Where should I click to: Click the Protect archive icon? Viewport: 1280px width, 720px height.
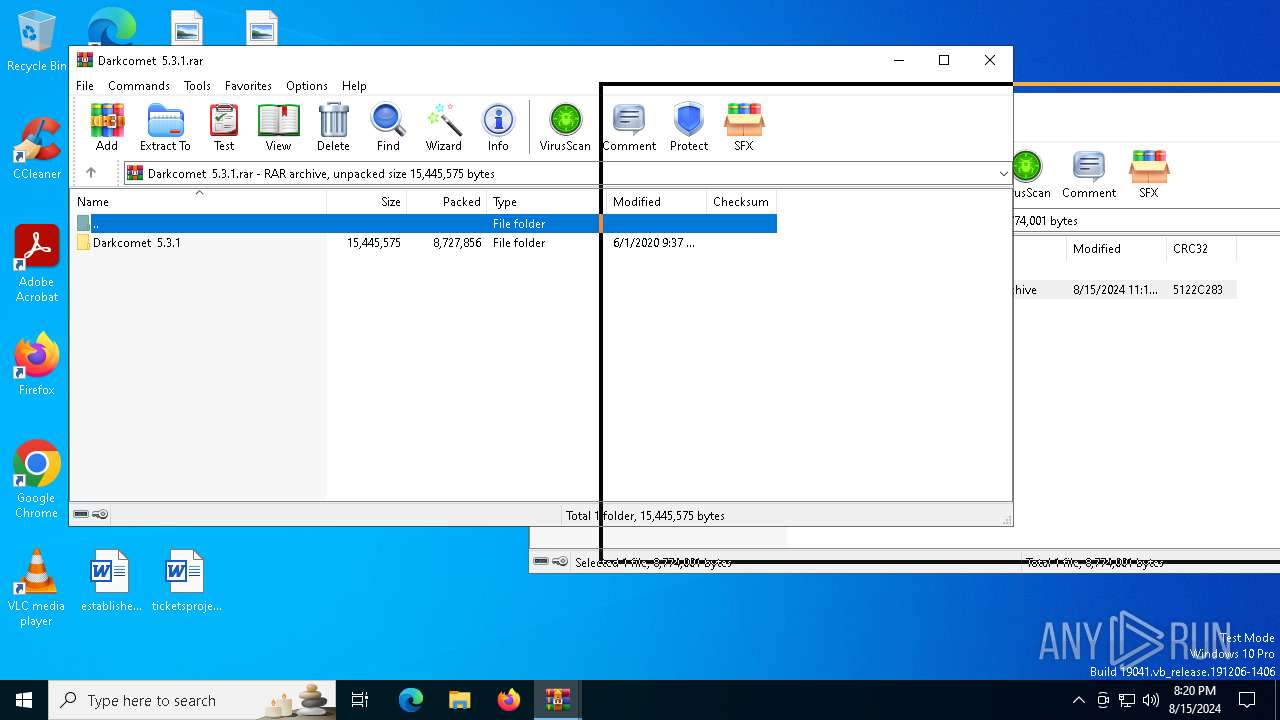(689, 127)
